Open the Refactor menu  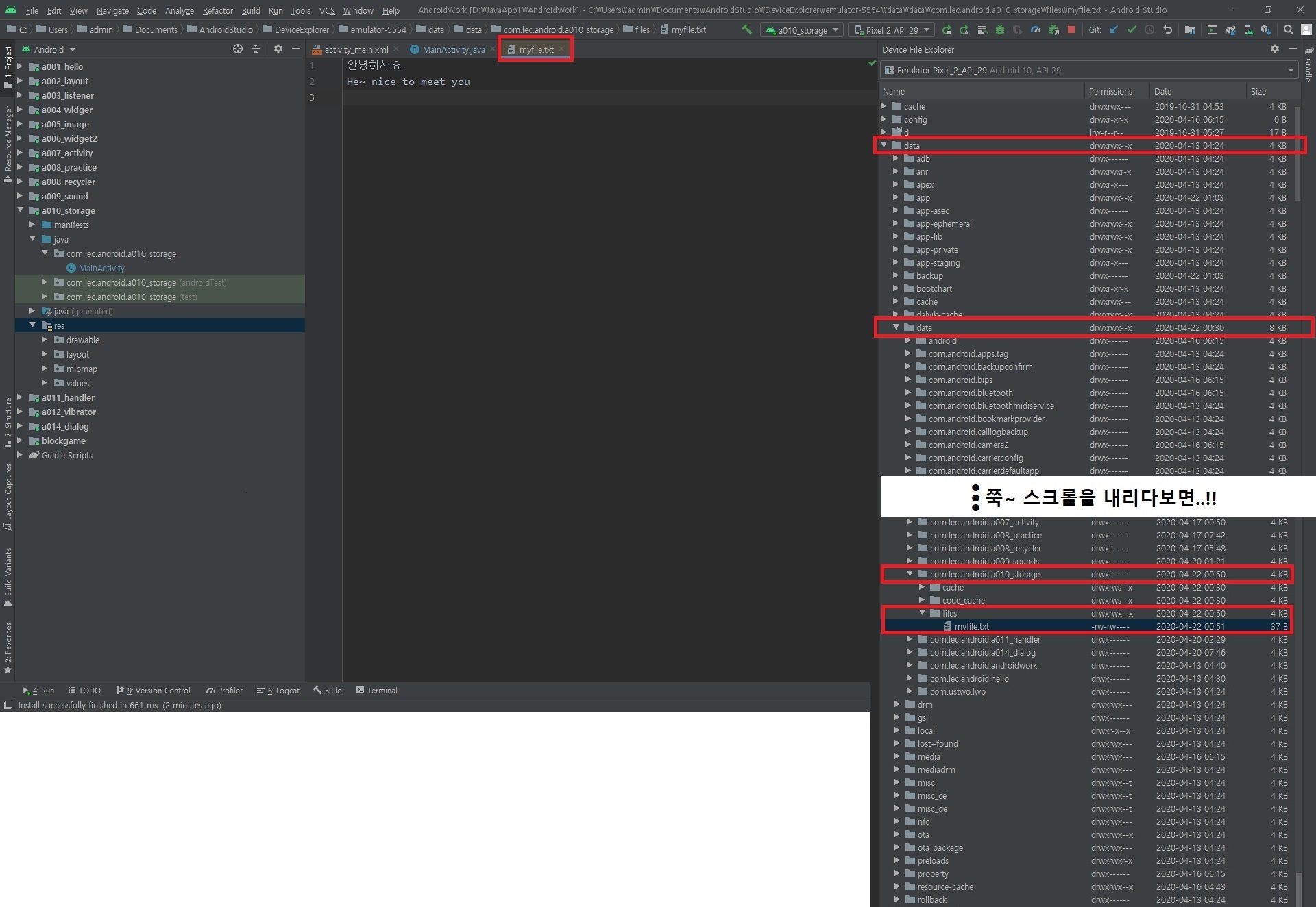(217, 10)
